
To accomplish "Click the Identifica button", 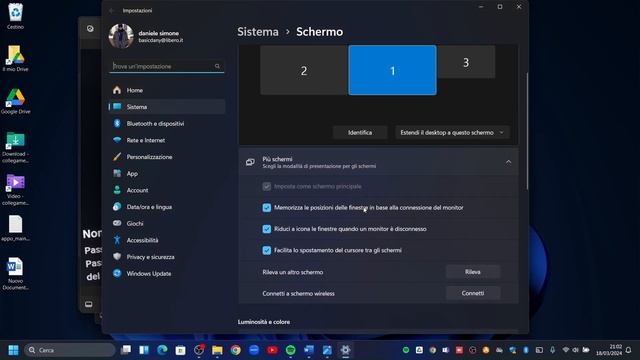I will tap(360, 133).
